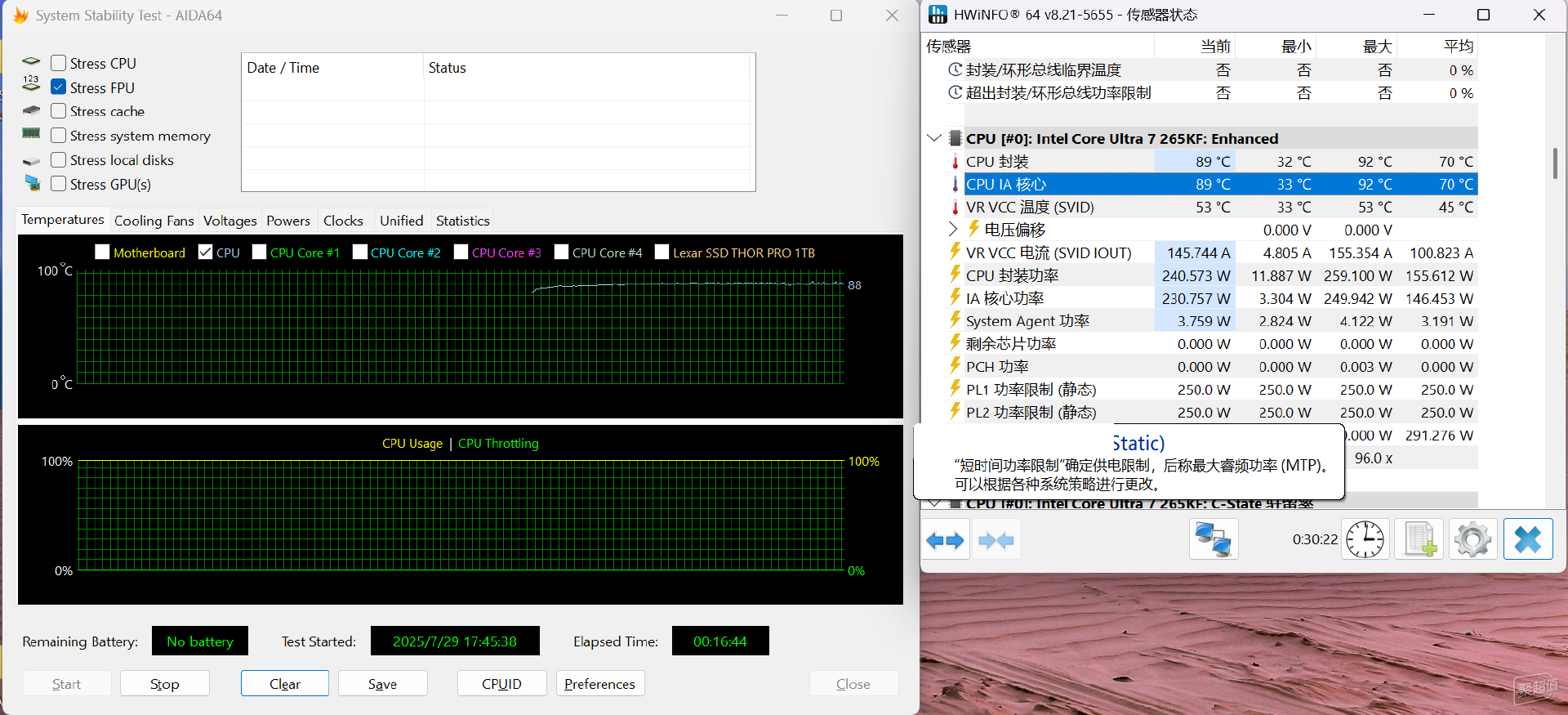Click thermometer icon on VR VCC 温度 row
1568x715 pixels.
(955, 208)
